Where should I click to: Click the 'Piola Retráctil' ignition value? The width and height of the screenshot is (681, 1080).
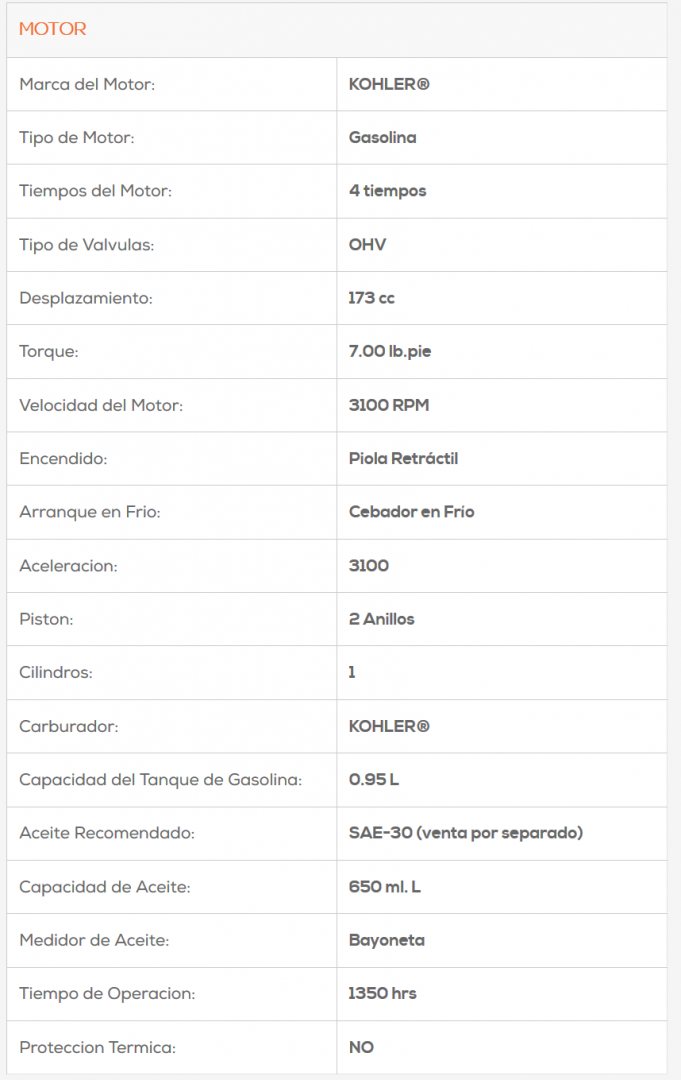tap(403, 459)
